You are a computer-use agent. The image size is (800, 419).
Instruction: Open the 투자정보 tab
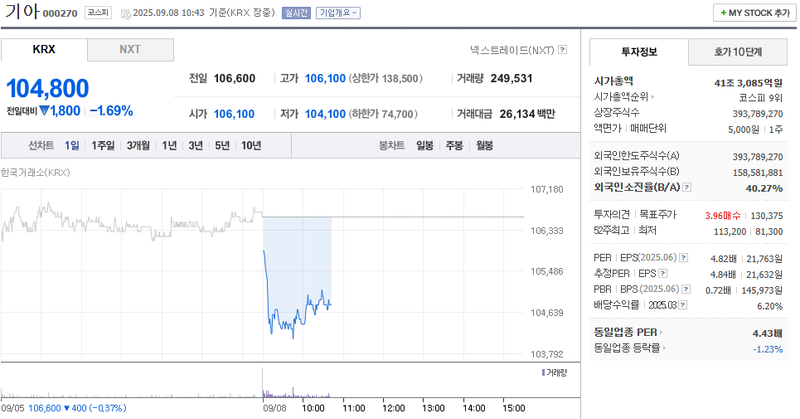(x=639, y=52)
